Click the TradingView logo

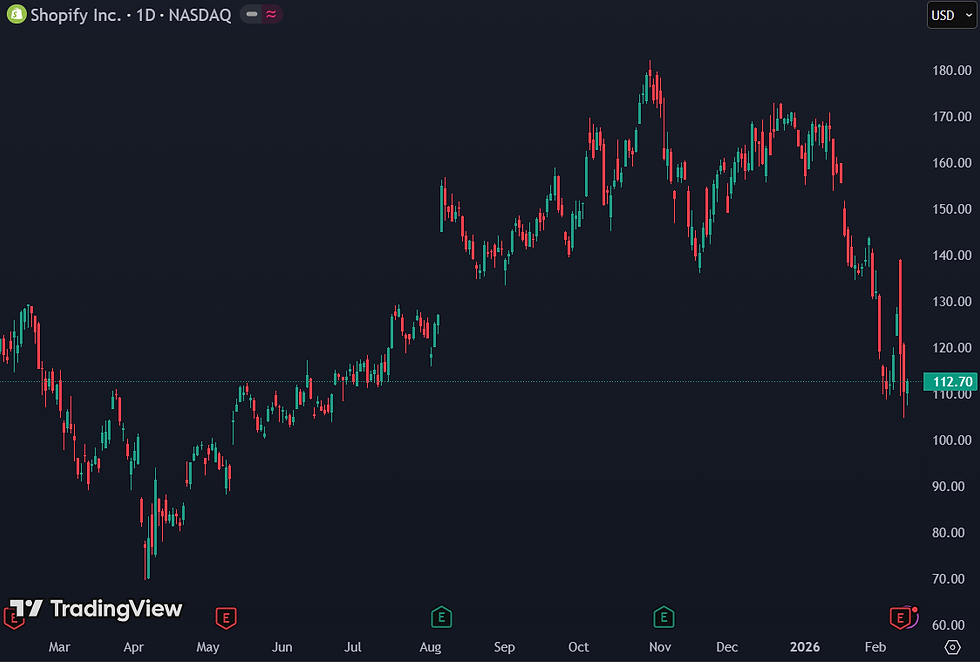pyautogui.click(x=97, y=608)
